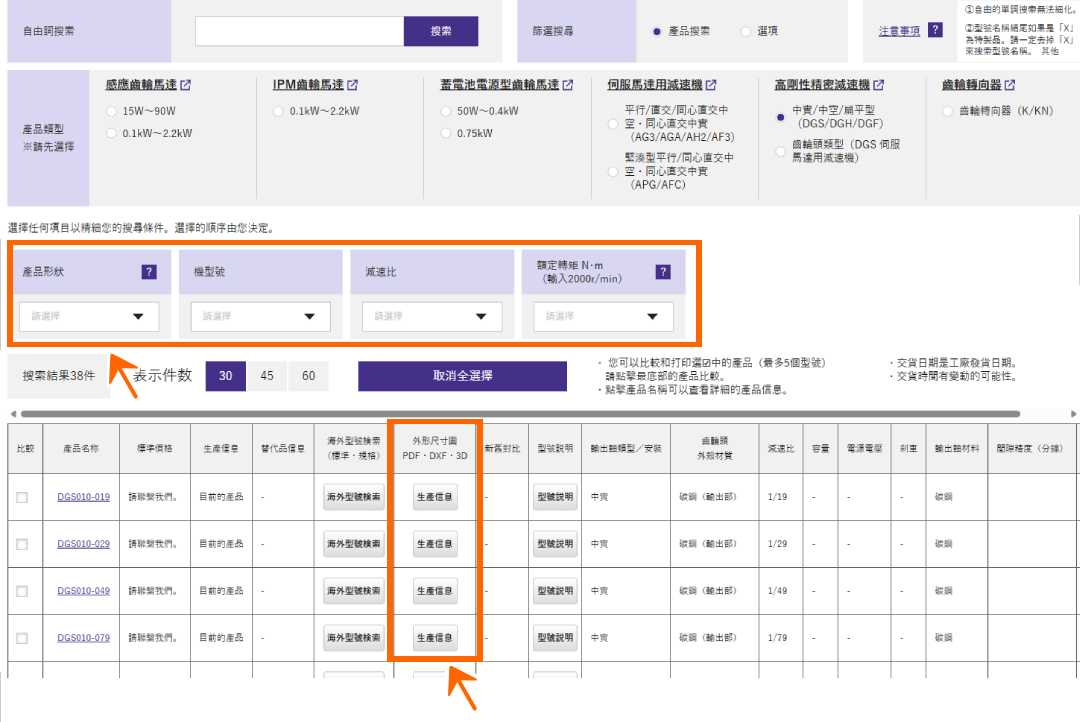The height and width of the screenshot is (722, 1080).
Task: Open the help icon next to 注意事項
Action: [935, 30]
